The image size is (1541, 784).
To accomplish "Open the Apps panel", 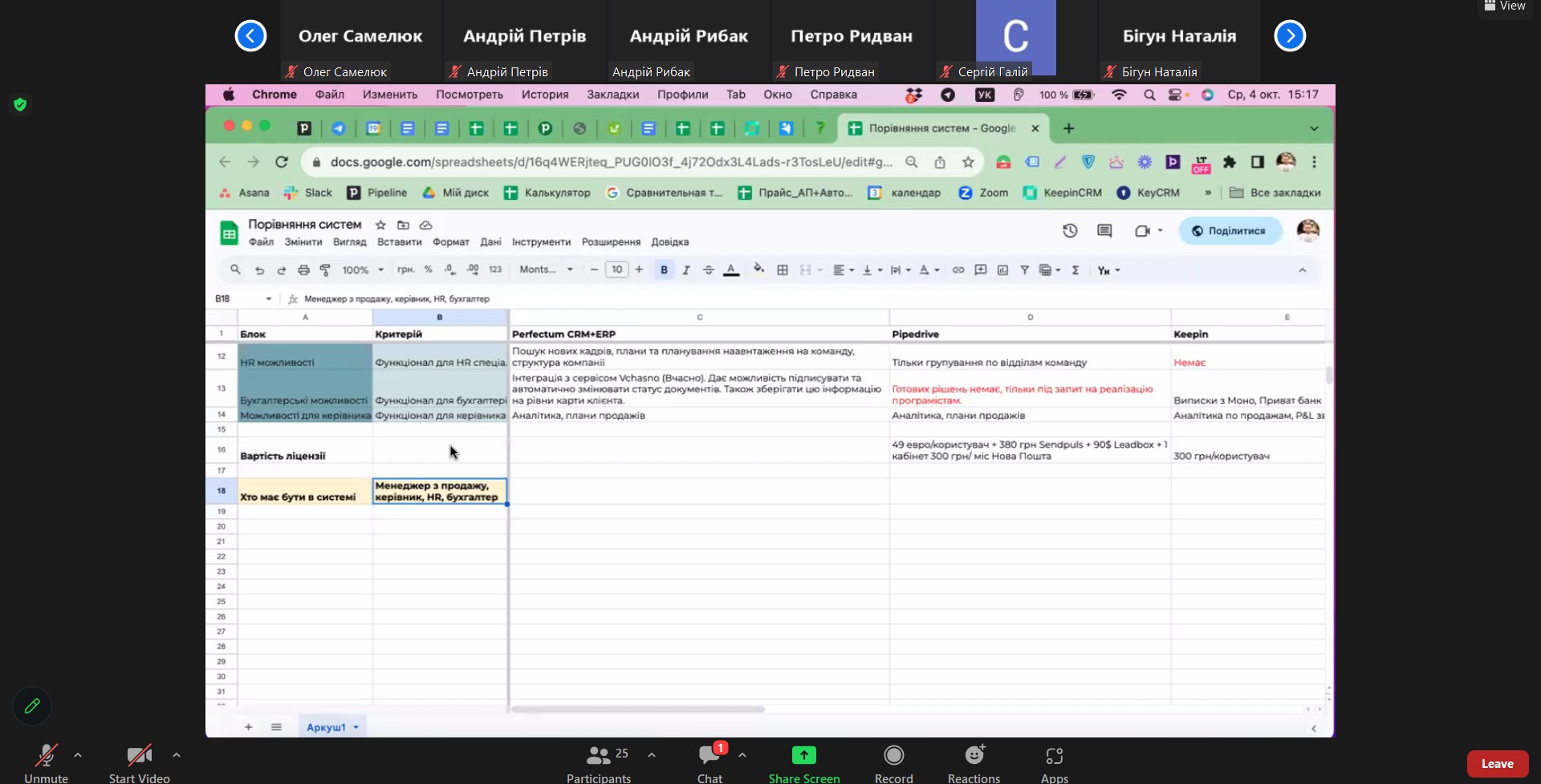I will [x=1054, y=756].
